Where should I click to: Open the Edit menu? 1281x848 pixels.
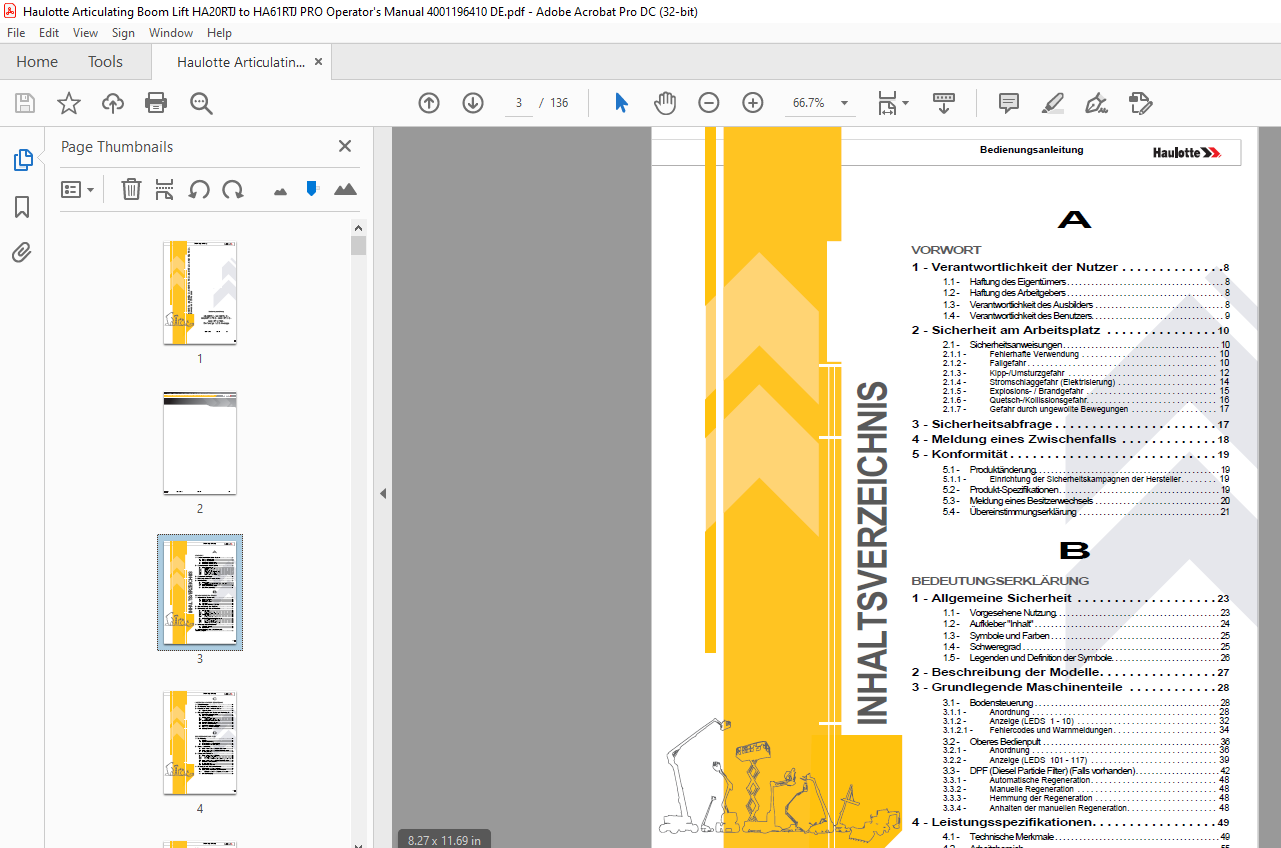[49, 33]
